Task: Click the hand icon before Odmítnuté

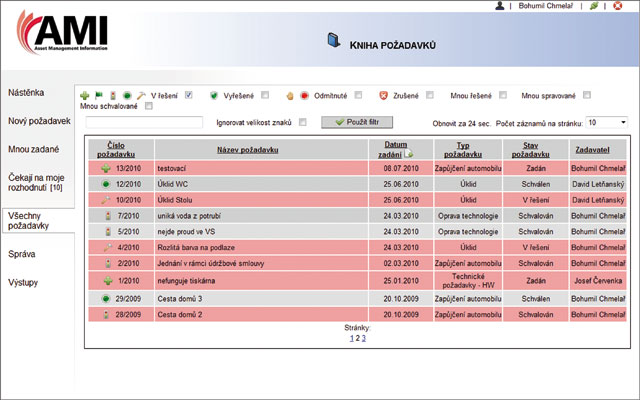Action: [x=290, y=96]
